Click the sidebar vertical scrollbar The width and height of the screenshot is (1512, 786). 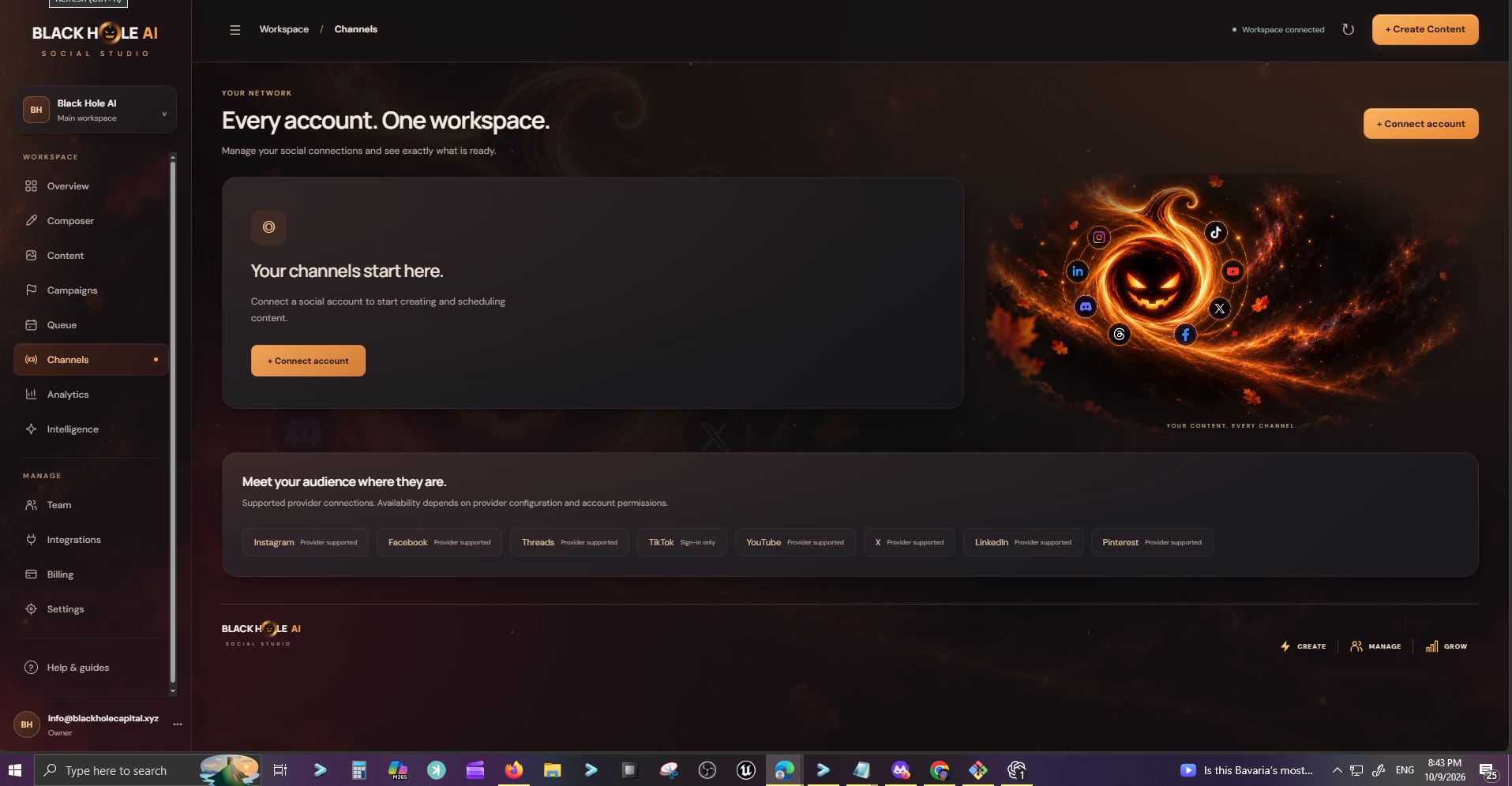[173, 423]
